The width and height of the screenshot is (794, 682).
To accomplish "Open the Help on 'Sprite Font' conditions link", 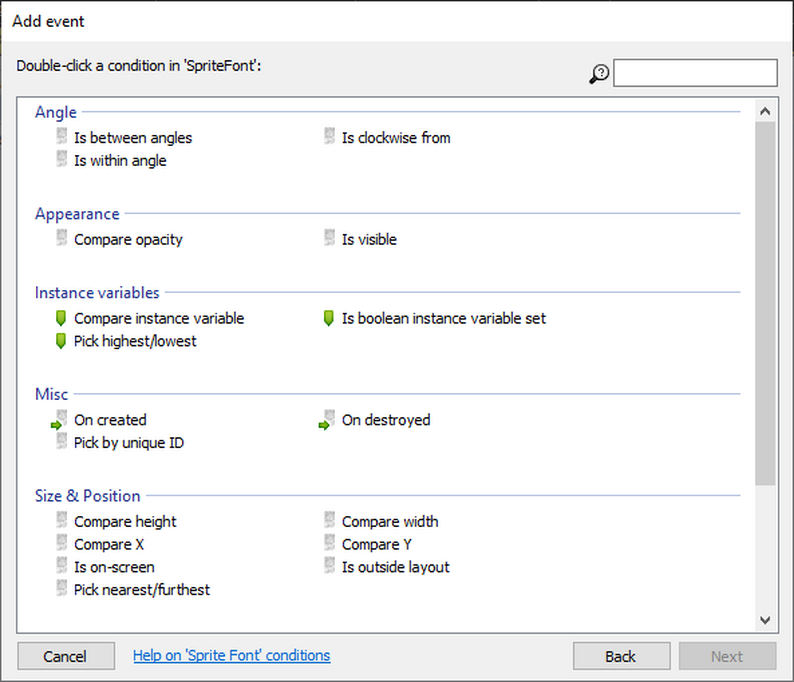I will pos(231,656).
